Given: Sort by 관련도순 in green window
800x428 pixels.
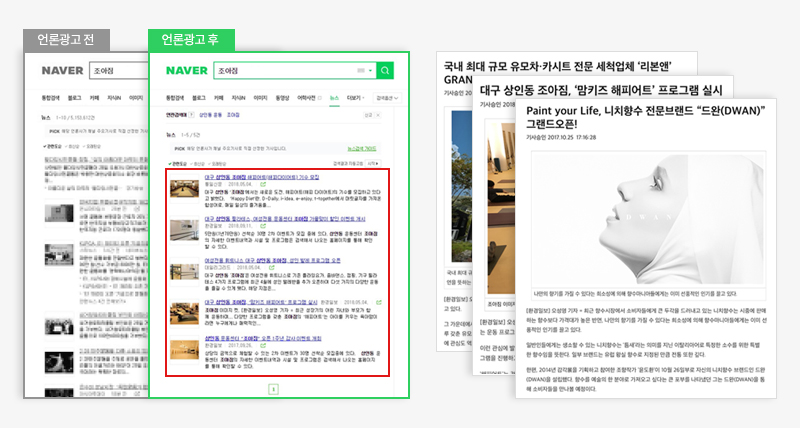Looking at the screenshot, I should coord(178,164).
